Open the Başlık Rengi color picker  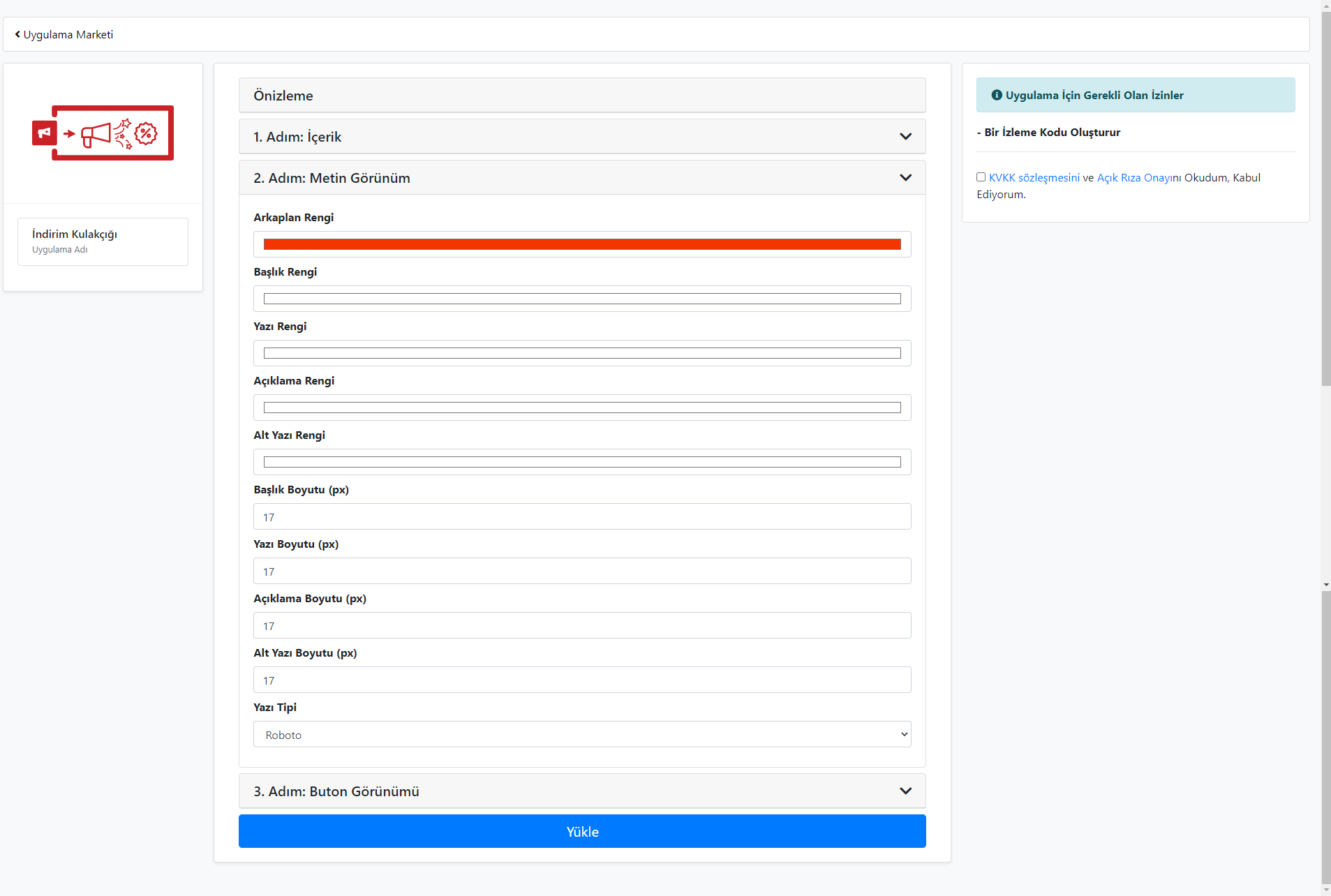pos(582,299)
